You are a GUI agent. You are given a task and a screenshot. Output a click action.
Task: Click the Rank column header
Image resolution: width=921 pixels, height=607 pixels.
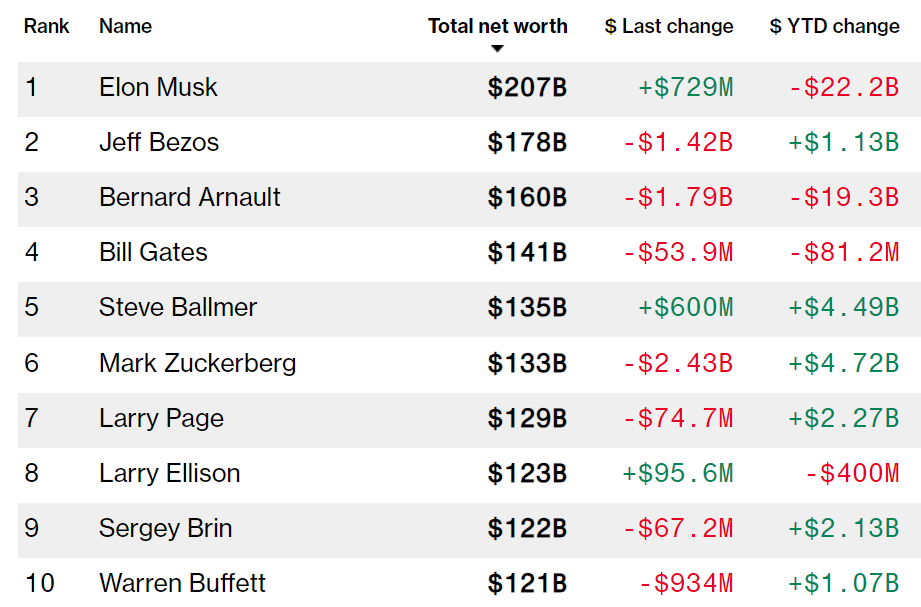coord(47,26)
